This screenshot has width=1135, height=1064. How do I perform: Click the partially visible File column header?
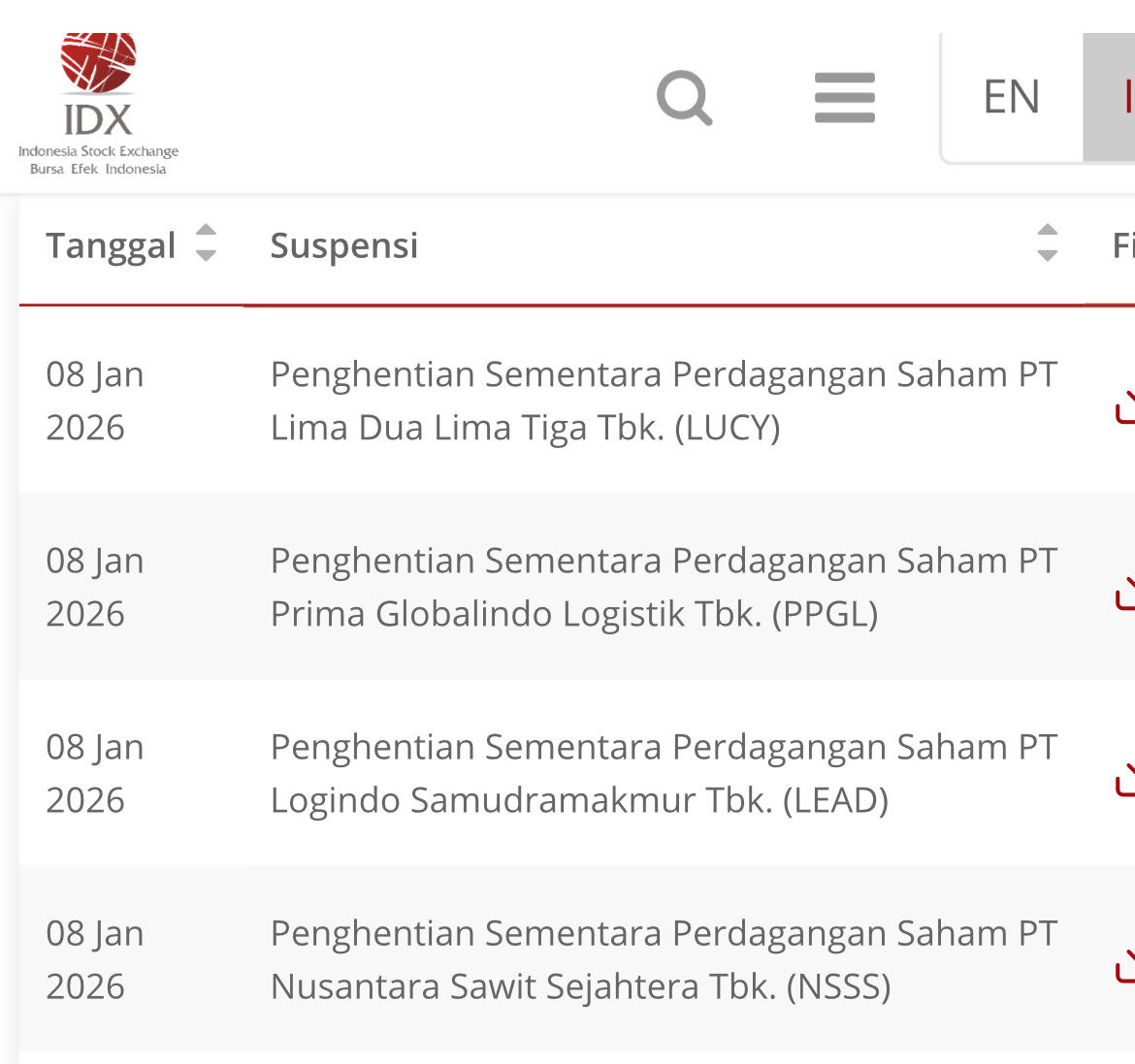[x=1122, y=245]
